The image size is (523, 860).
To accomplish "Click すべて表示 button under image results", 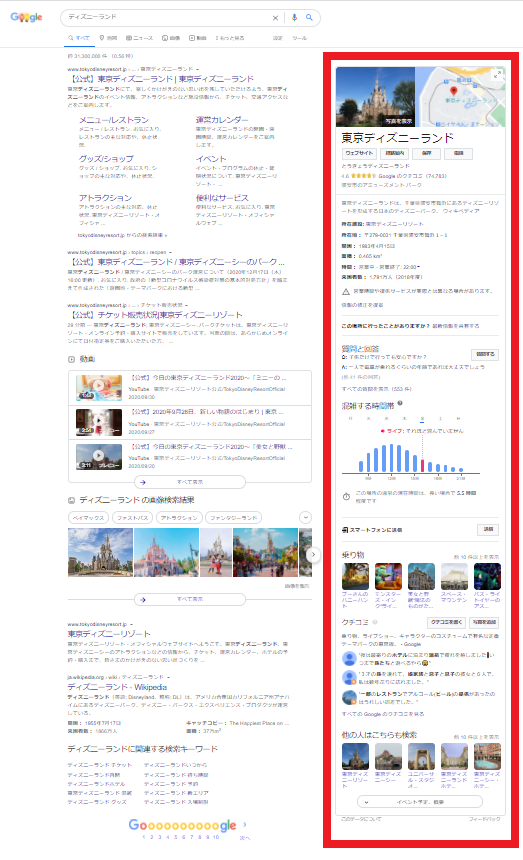I will tap(190, 599).
